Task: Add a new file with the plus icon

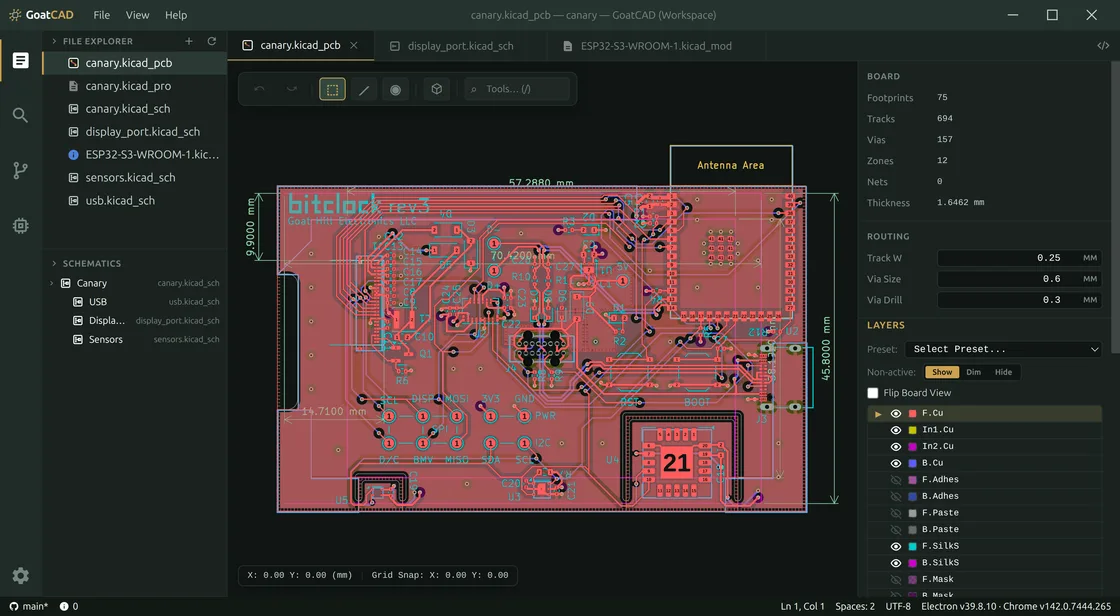Action: [x=189, y=41]
